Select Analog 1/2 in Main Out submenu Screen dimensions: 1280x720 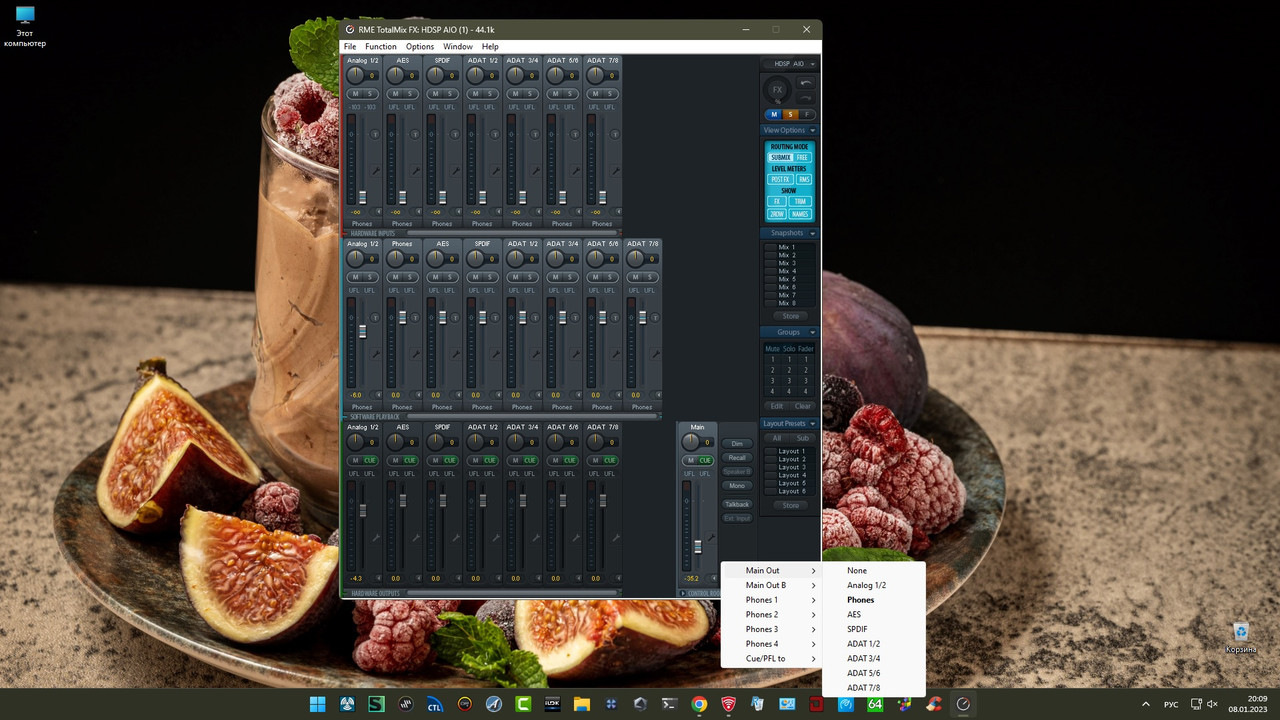pyautogui.click(x=874, y=585)
